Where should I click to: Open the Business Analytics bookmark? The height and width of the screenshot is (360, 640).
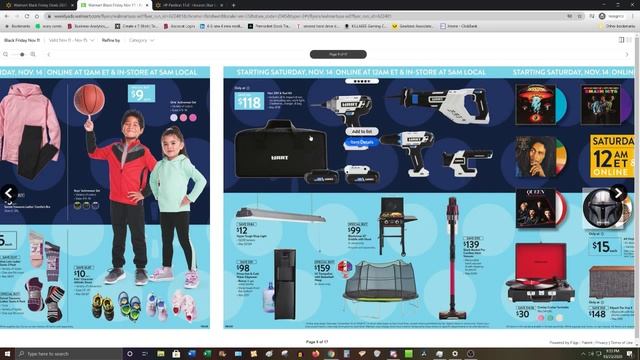click(88, 26)
